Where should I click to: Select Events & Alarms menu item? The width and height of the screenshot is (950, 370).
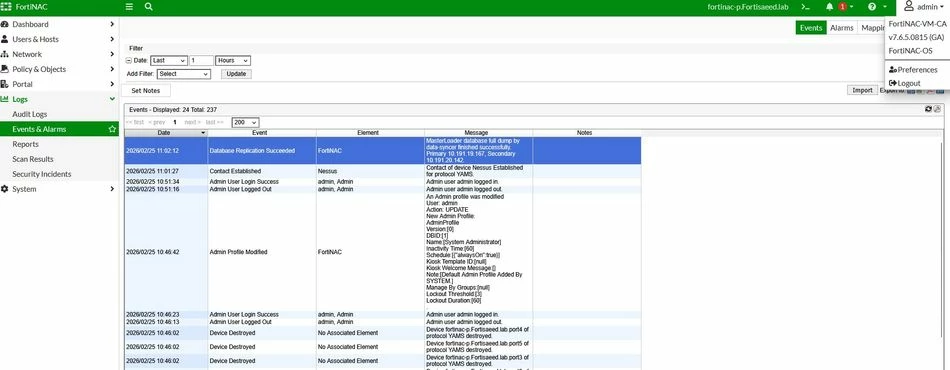pyautogui.click(x=59, y=129)
